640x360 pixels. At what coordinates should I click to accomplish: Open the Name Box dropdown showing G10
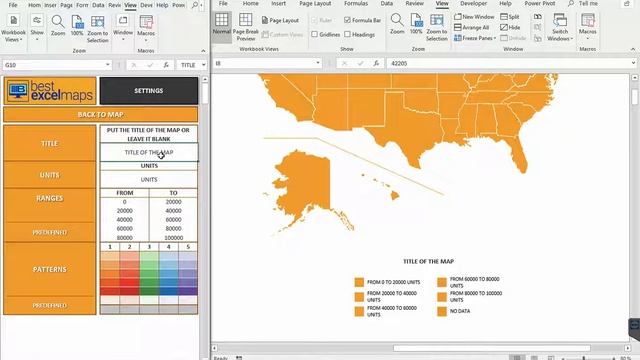107,65
